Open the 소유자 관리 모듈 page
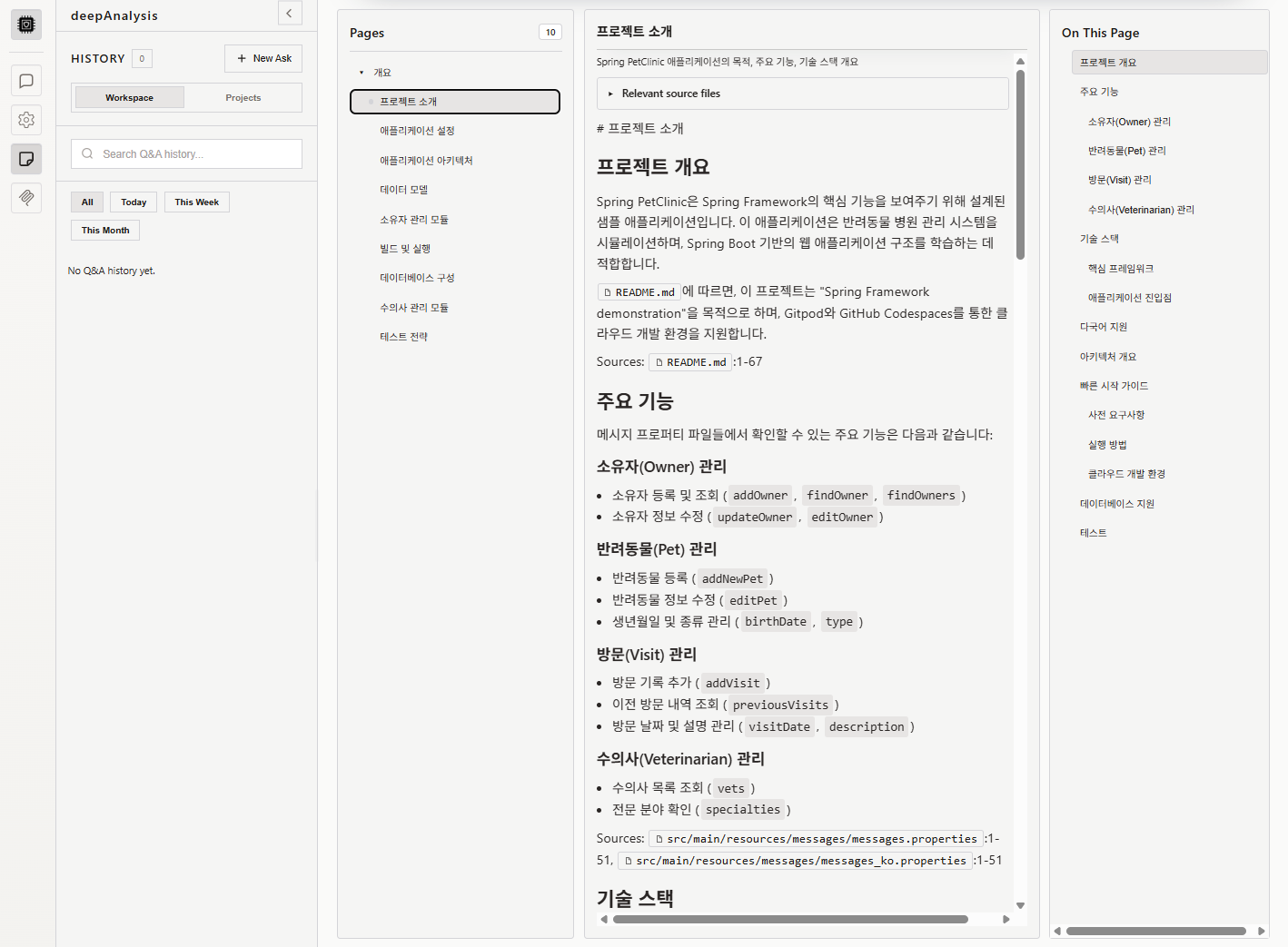This screenshot has height=947, width=1288. [x=413, y=220]
